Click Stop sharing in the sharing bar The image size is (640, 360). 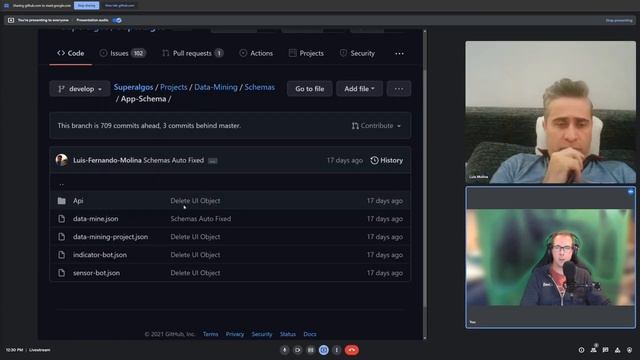[87, 6]
